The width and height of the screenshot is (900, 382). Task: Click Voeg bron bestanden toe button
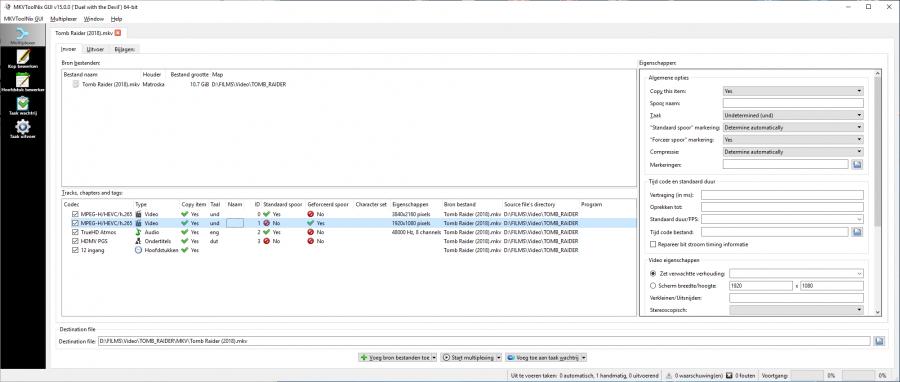[398, 357]
